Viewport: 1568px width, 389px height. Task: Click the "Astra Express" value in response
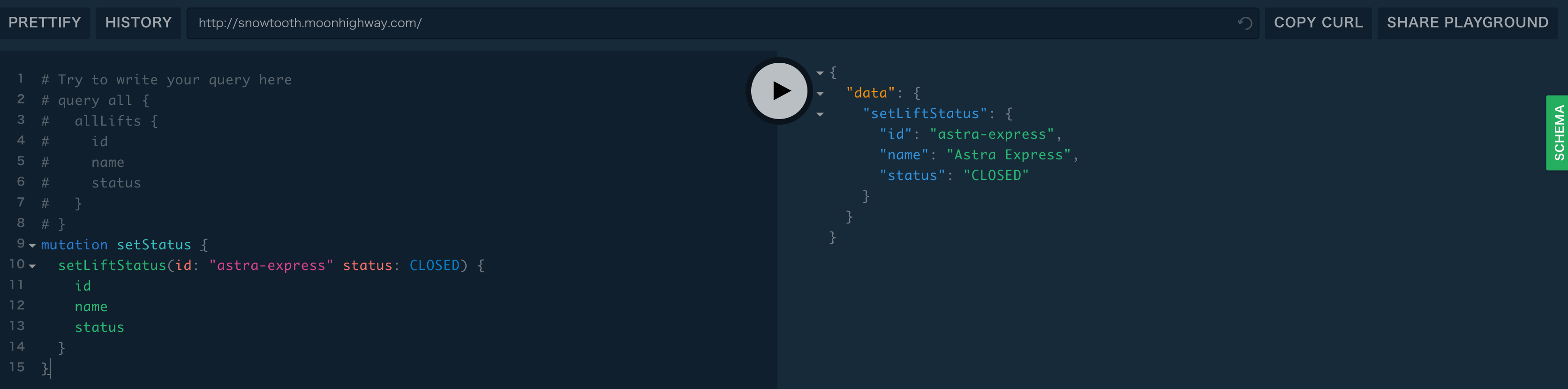[1008, 155]
